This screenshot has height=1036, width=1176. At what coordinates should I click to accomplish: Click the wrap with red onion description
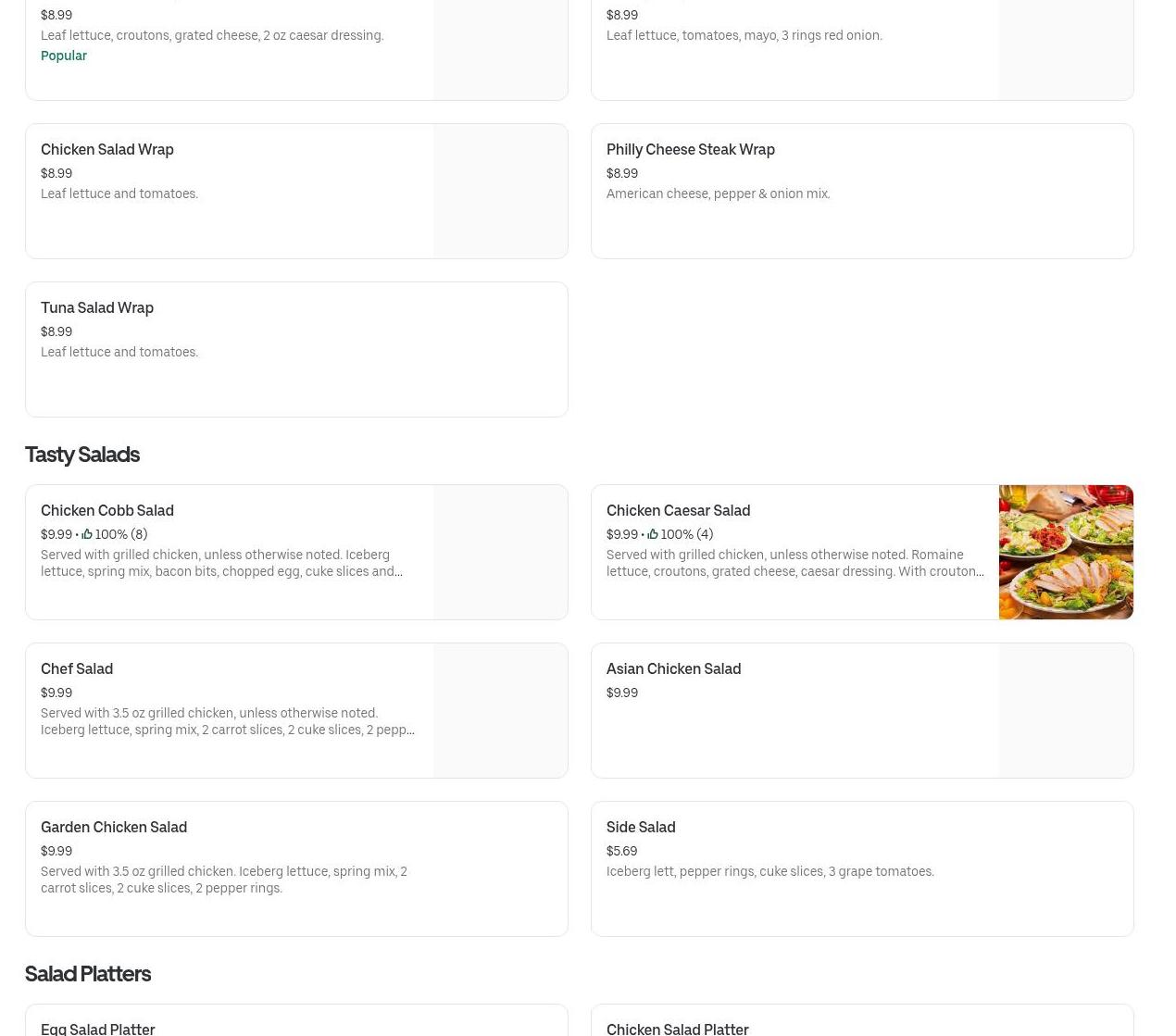pyautogui.click(x=744, y=35)
